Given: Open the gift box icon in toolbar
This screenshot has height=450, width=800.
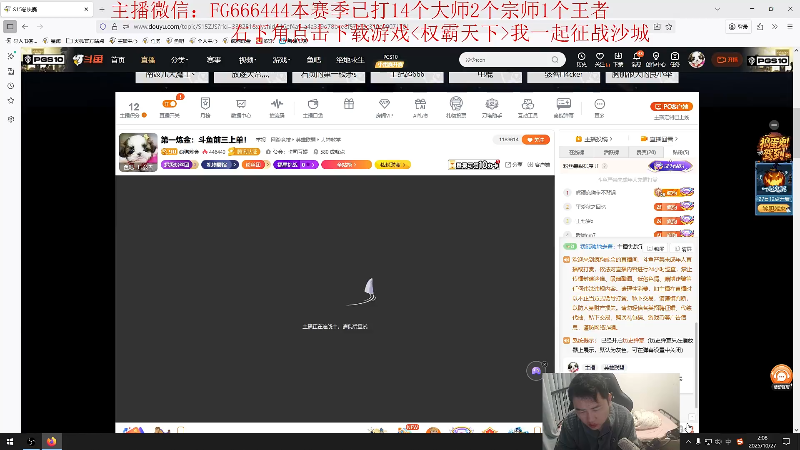Looking at the screenshot, I should 349,105.
